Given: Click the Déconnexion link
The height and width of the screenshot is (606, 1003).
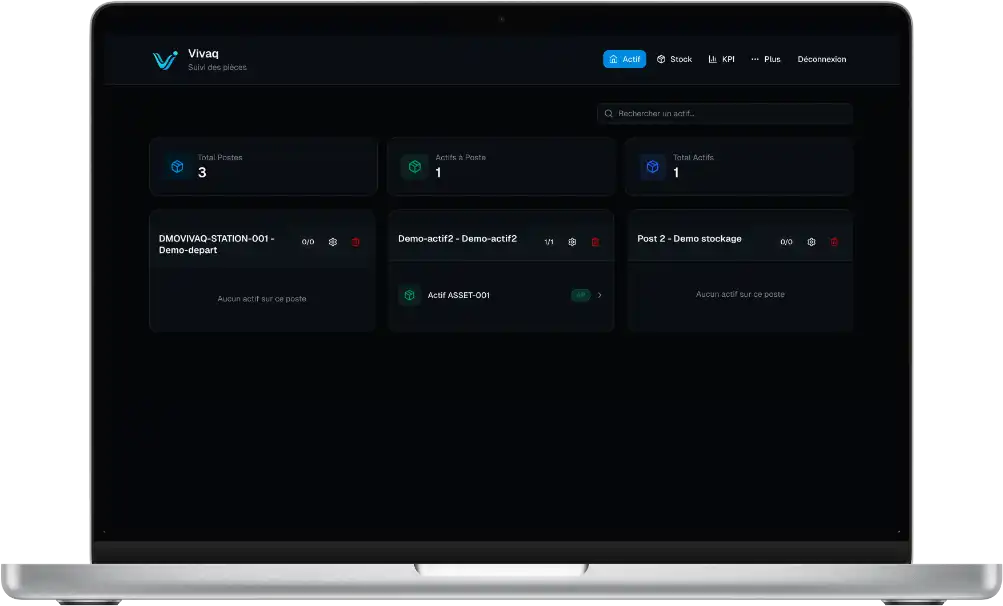Looking at the screenshot, I should [x=821, y=60].
